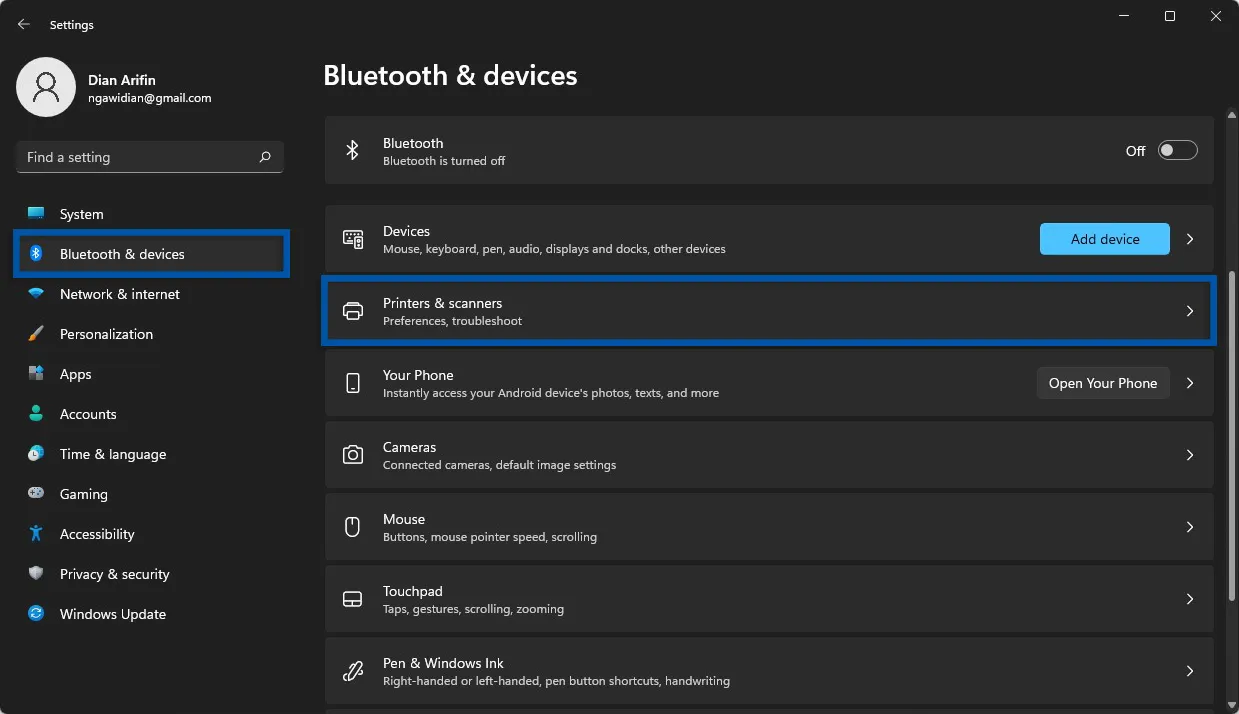Expand Printers & scanners with its chevron
The width and height of the screenshot is (1239, 714).
click(x=1190, y=311)
